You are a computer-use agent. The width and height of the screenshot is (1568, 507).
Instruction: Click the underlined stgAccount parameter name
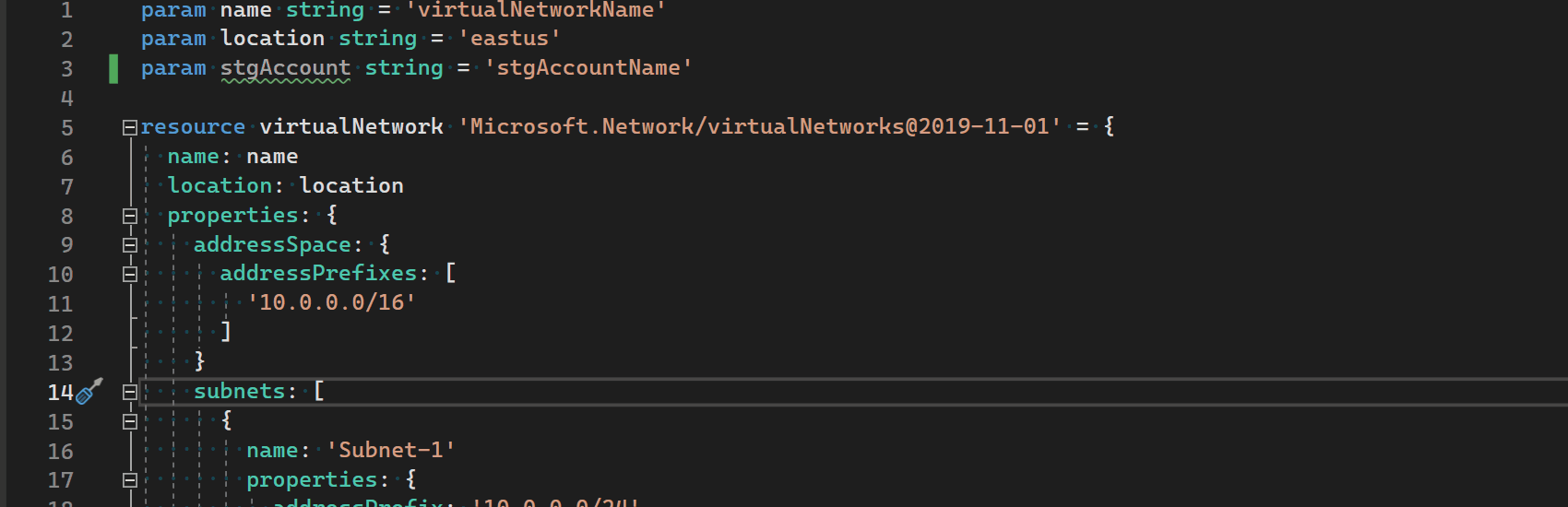[x=285, y=68]
